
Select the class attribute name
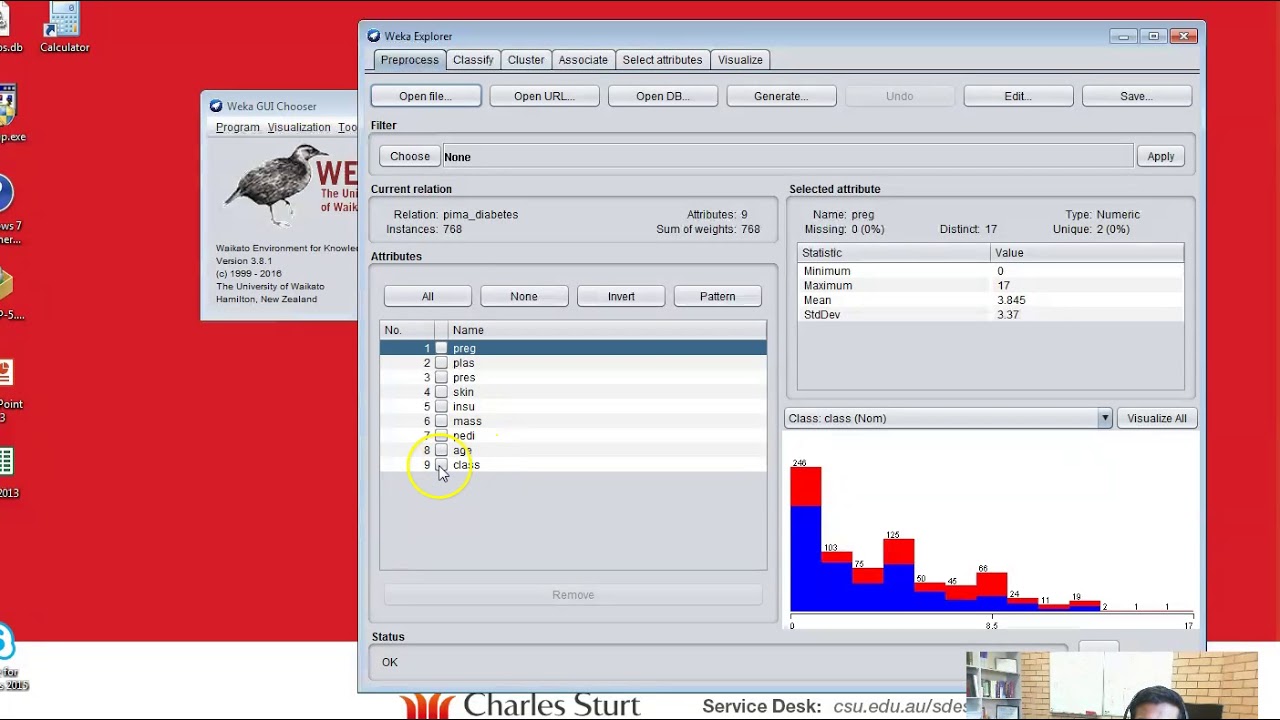tap(466, 465)
